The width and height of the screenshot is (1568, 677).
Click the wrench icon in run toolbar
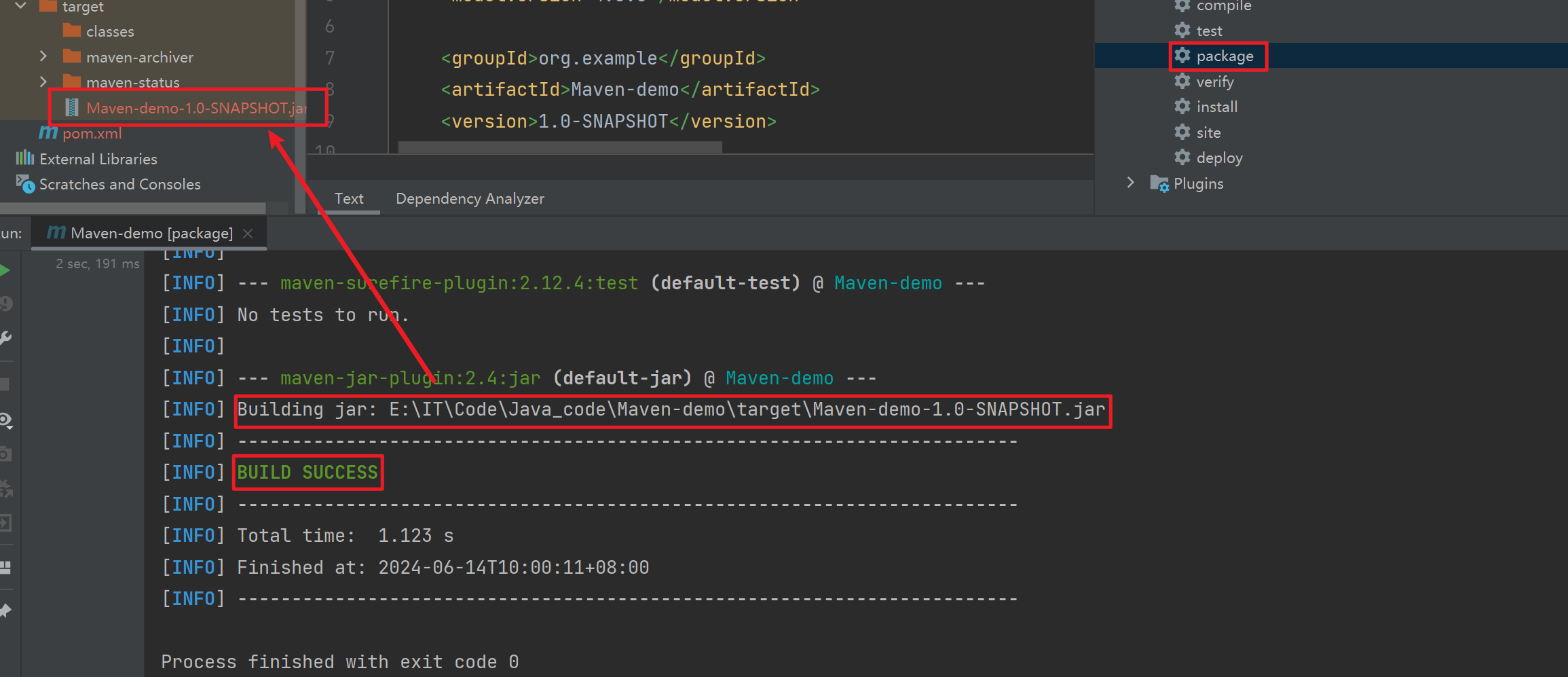pyautogui.click(x=6, y=337)
